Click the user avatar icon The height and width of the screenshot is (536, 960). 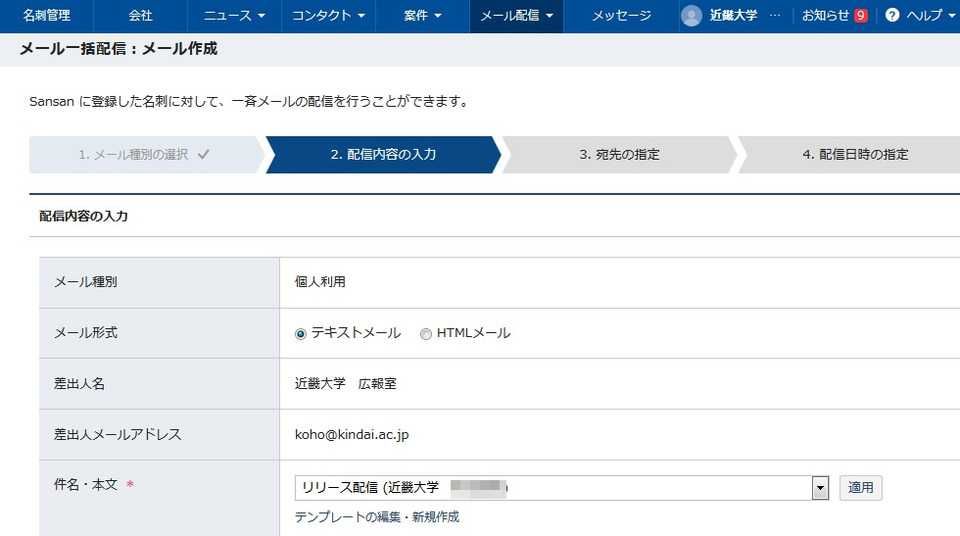[691, 16]
